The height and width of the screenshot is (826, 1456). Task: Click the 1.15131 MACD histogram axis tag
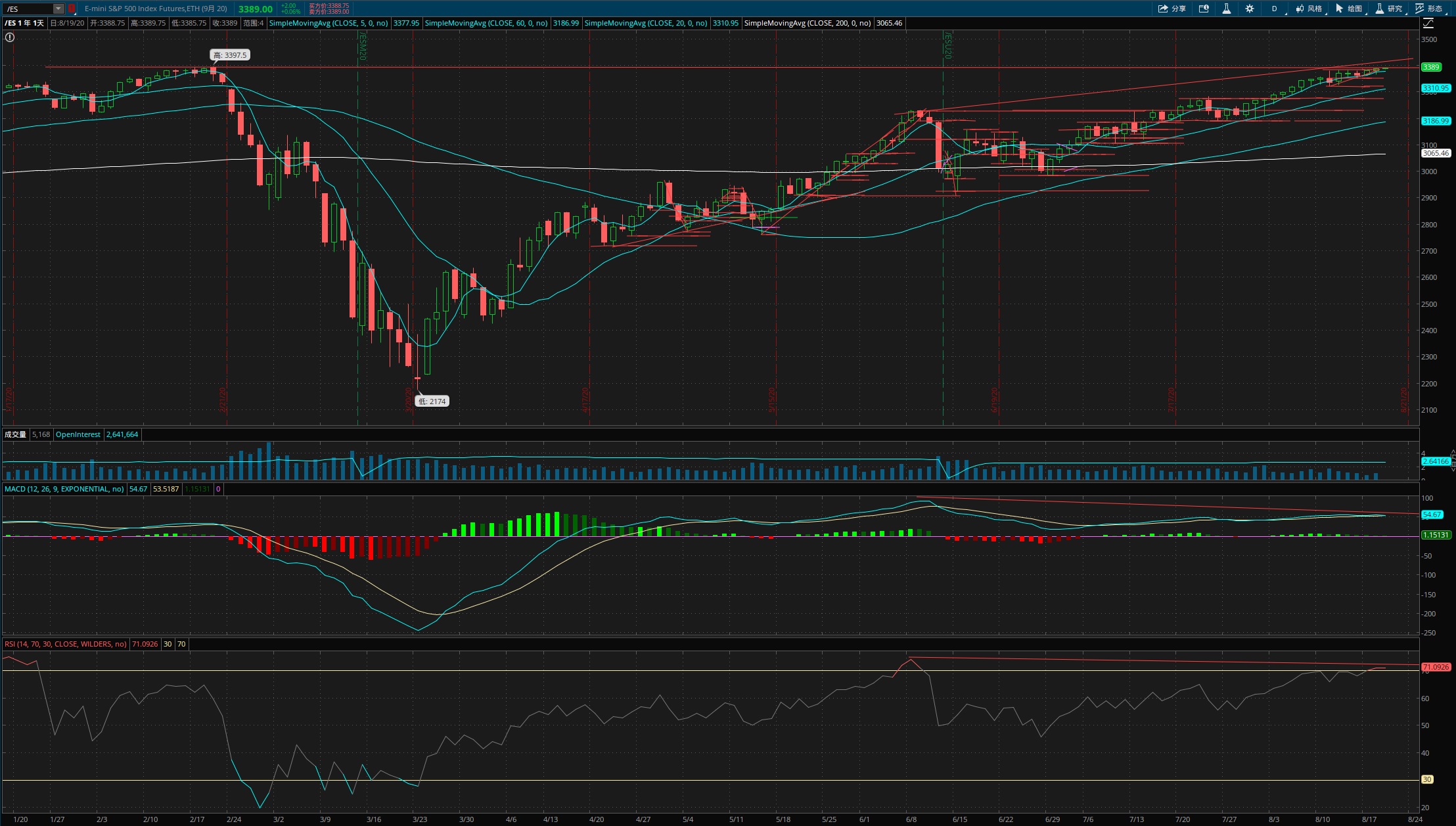[x=1436, y=535]
